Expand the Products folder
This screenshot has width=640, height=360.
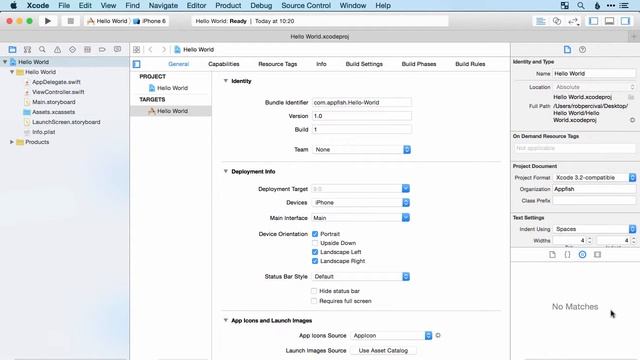[12, 142]
